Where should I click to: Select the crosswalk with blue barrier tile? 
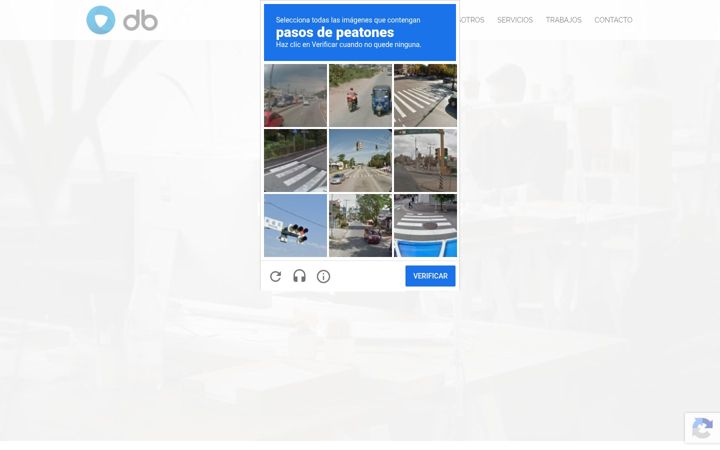tap(425, 225)
